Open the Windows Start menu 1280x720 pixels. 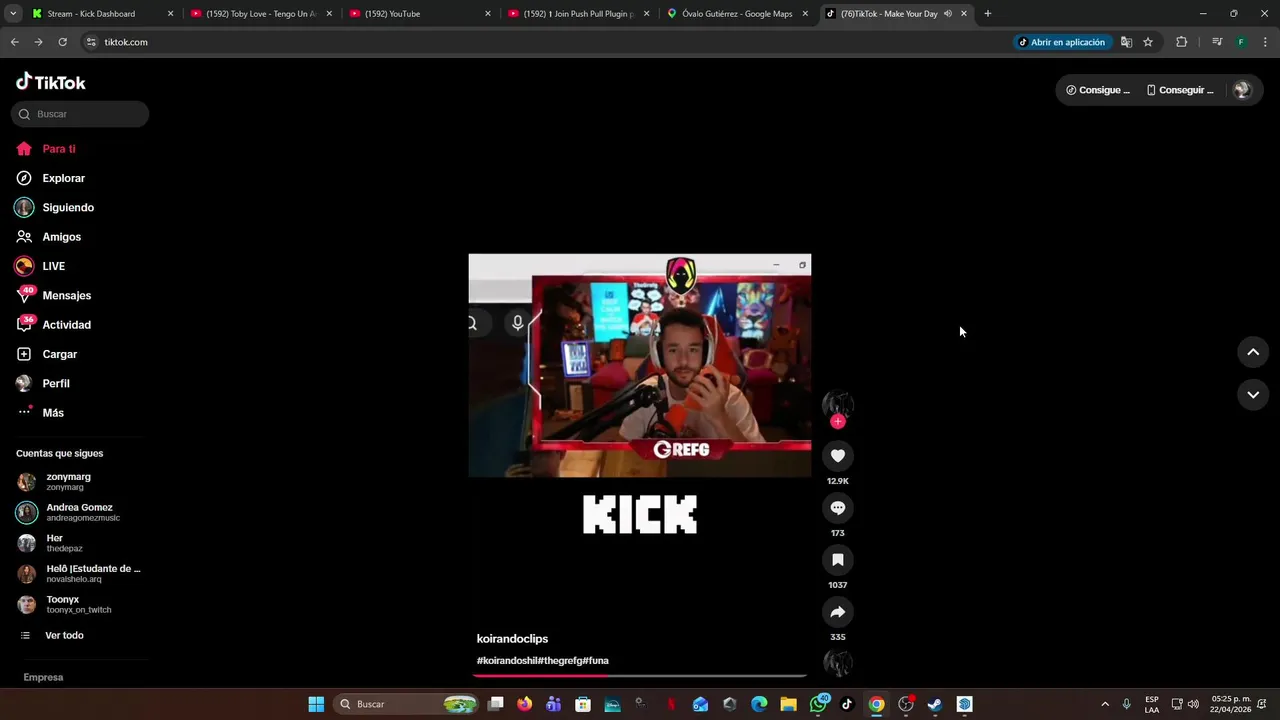[x=316, y=704]
